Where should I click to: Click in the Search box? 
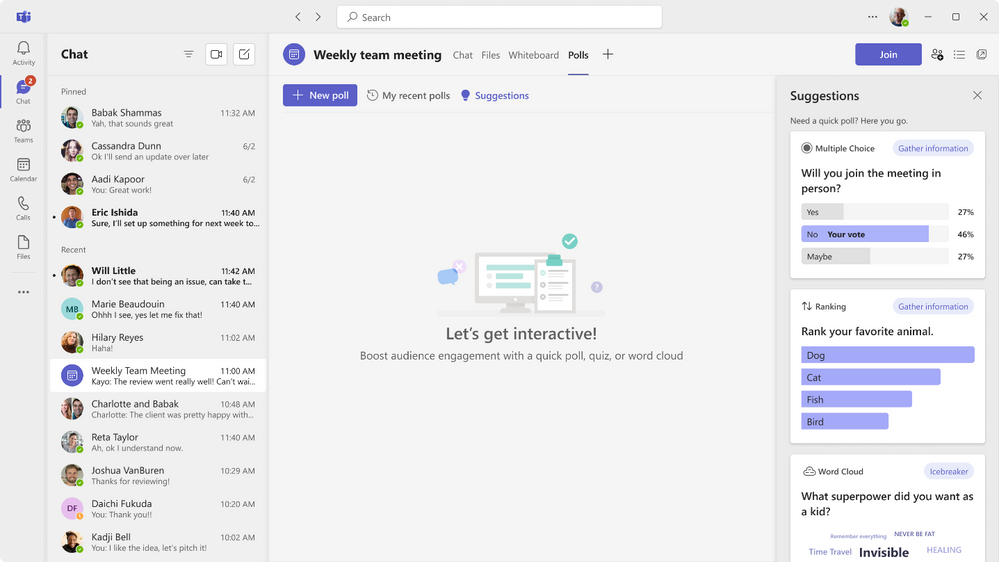pos(500,17)
